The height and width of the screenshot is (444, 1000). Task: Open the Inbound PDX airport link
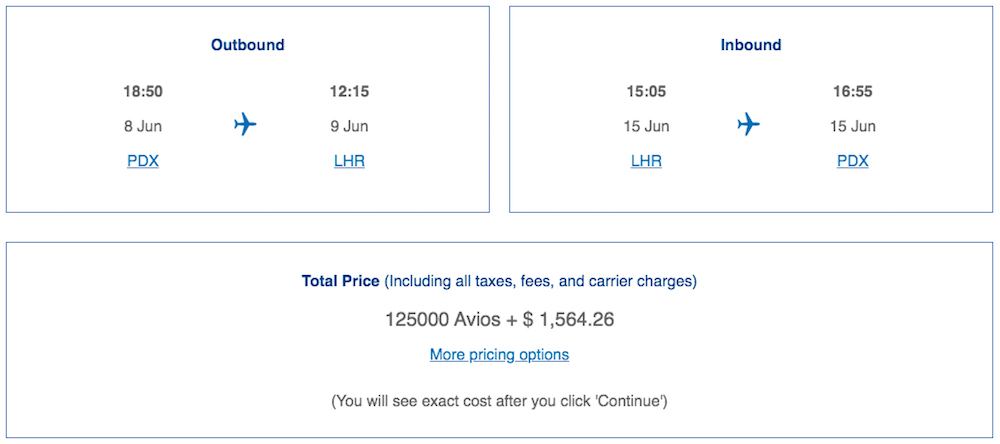(853, 161)
